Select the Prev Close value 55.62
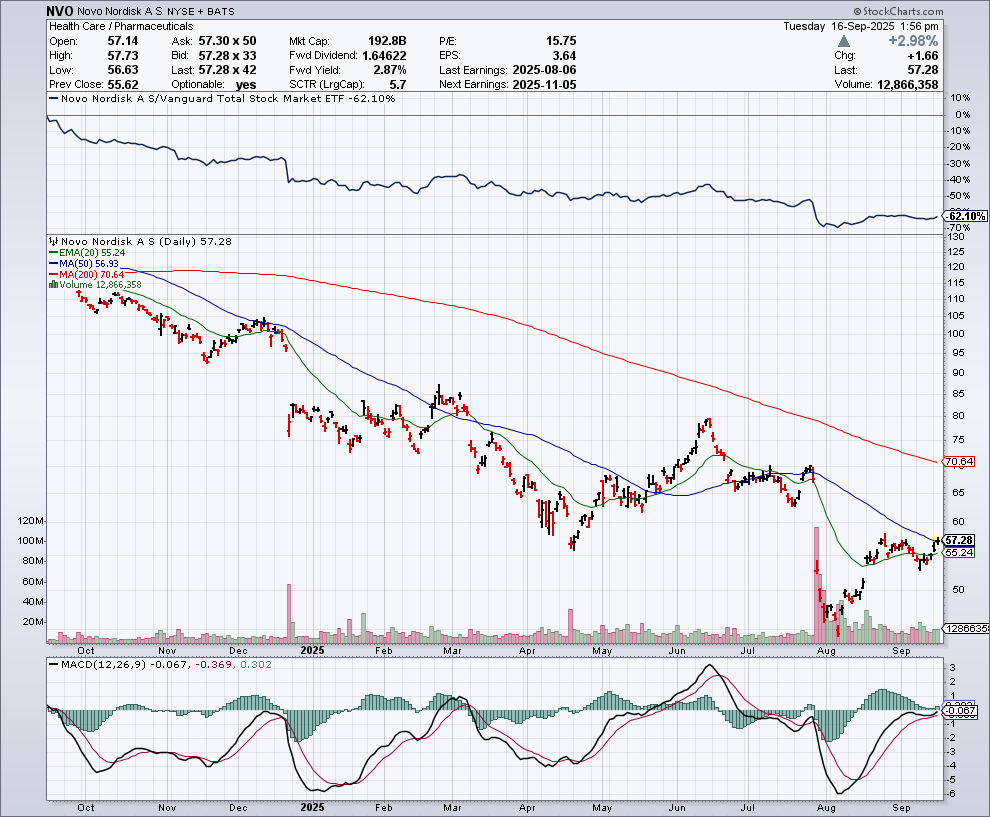990x817 pixels. (123, 84)
